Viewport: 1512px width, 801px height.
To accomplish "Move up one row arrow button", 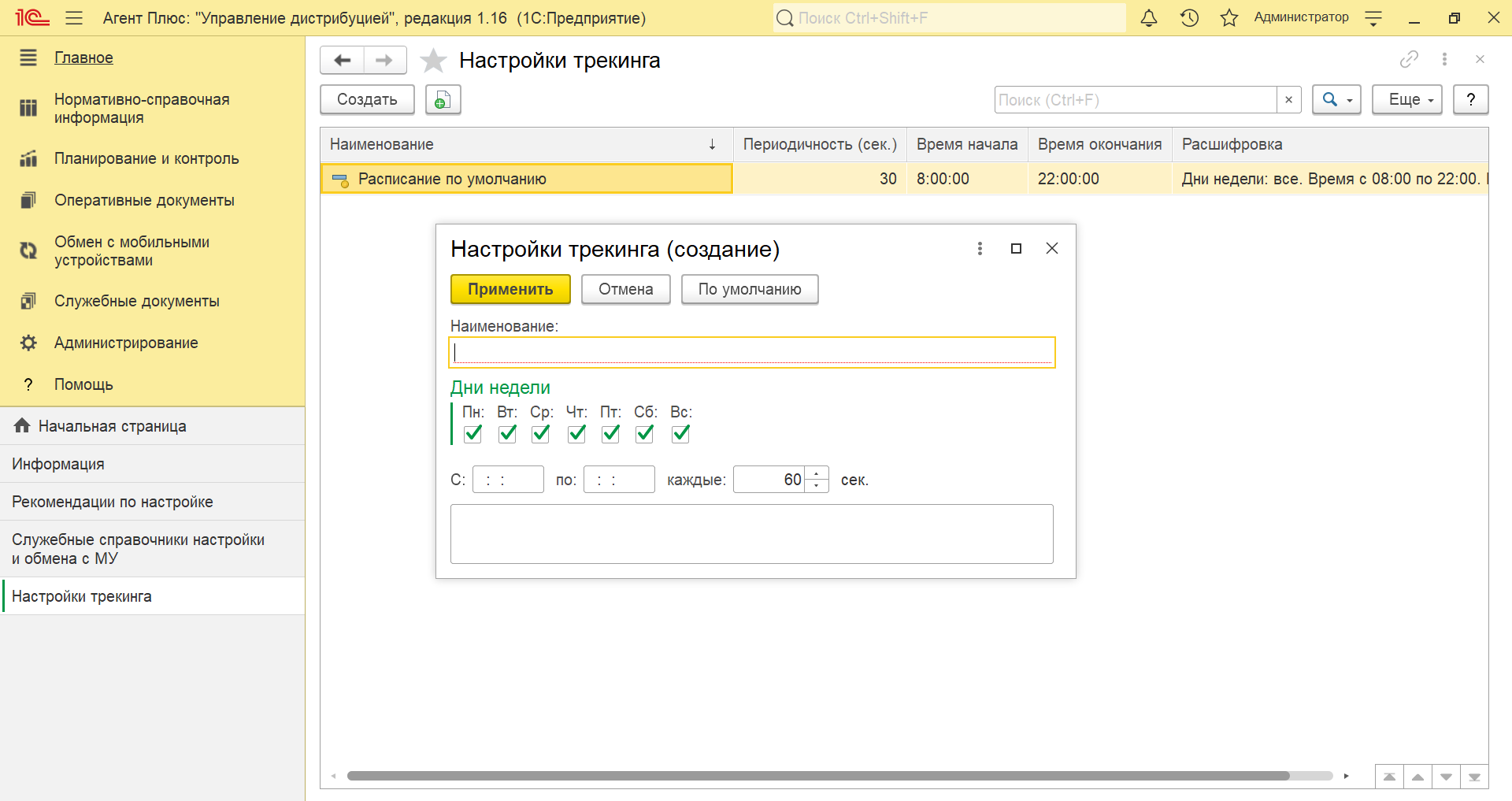I will [x=1417, y=777].
